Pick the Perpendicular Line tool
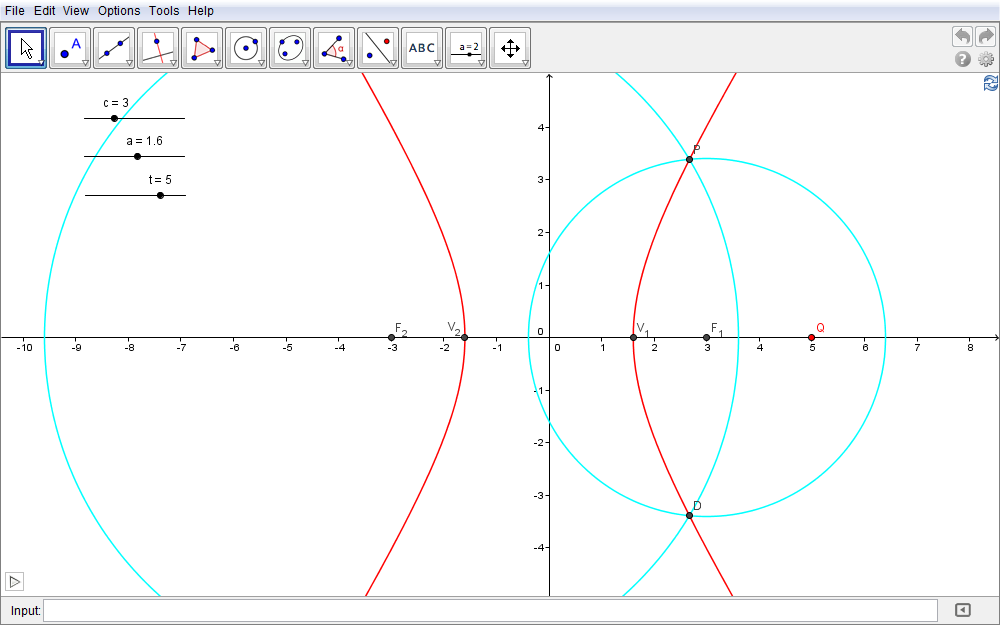 point(158,48)
